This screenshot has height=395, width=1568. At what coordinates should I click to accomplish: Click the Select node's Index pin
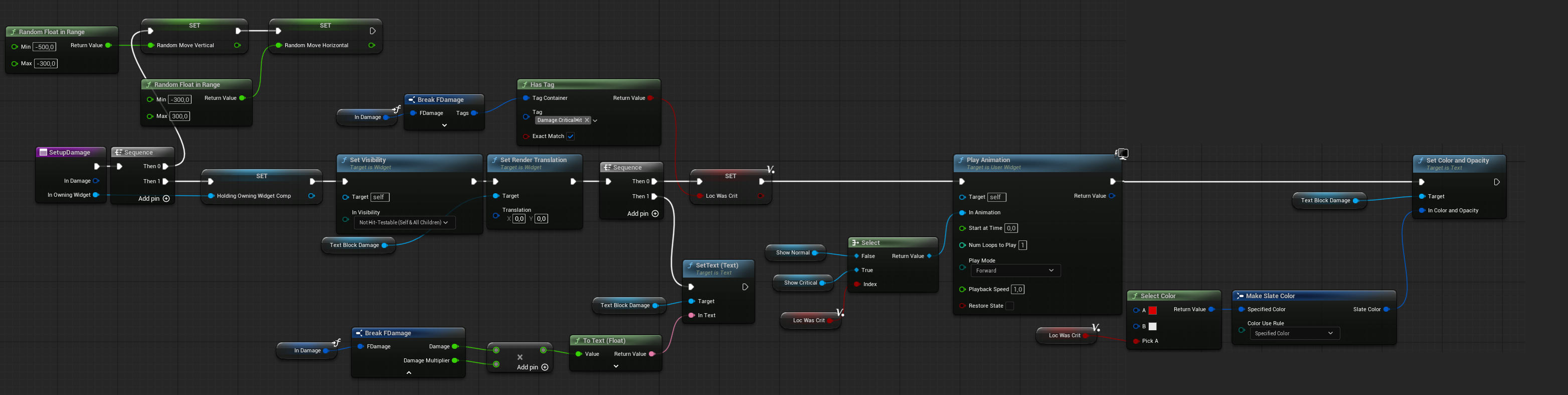pos(857,285)
